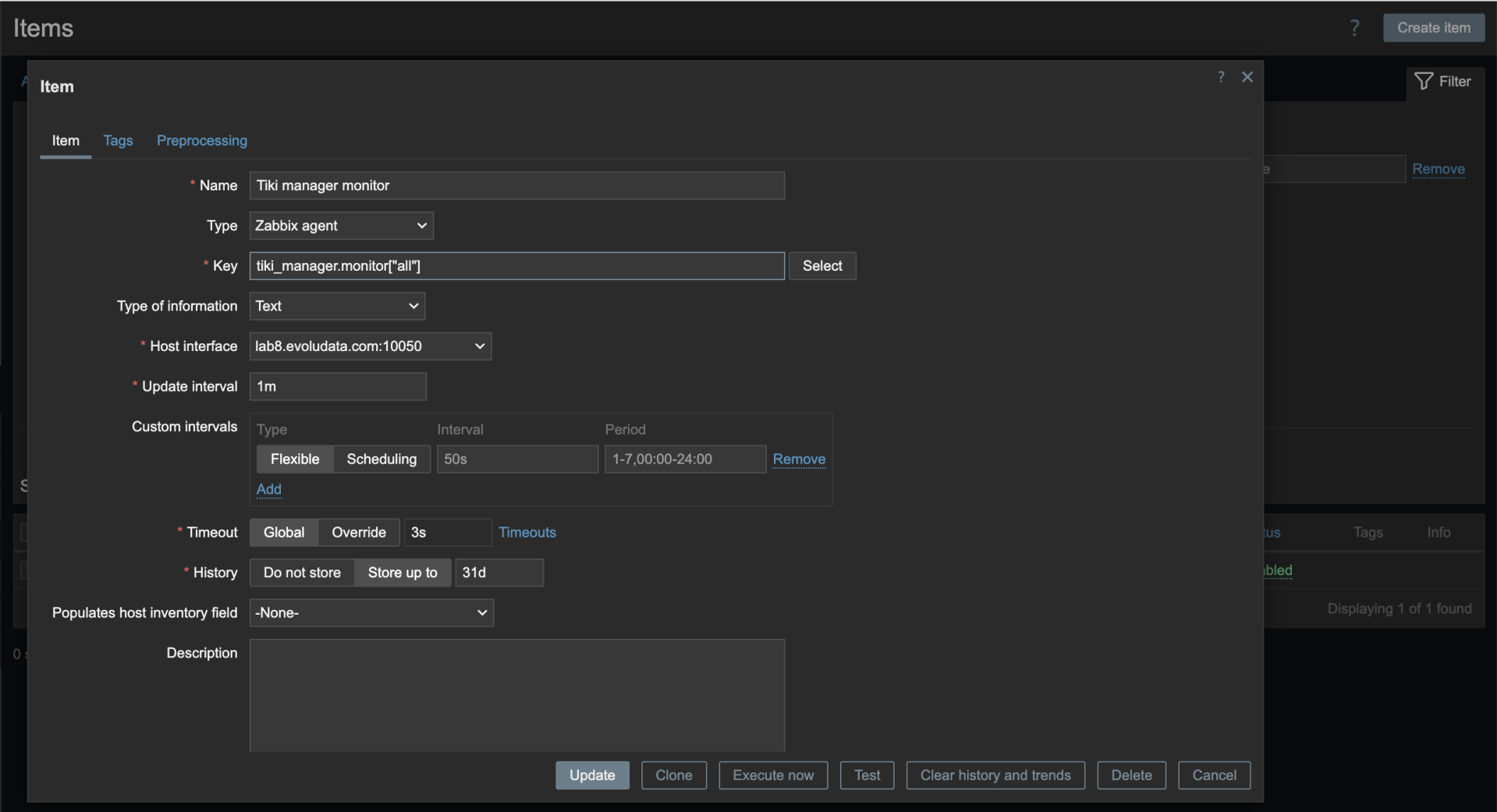The width and height of the screenshot is (1497, 812).
Task: Open the Timeouts link
Action: pos(527,532)
